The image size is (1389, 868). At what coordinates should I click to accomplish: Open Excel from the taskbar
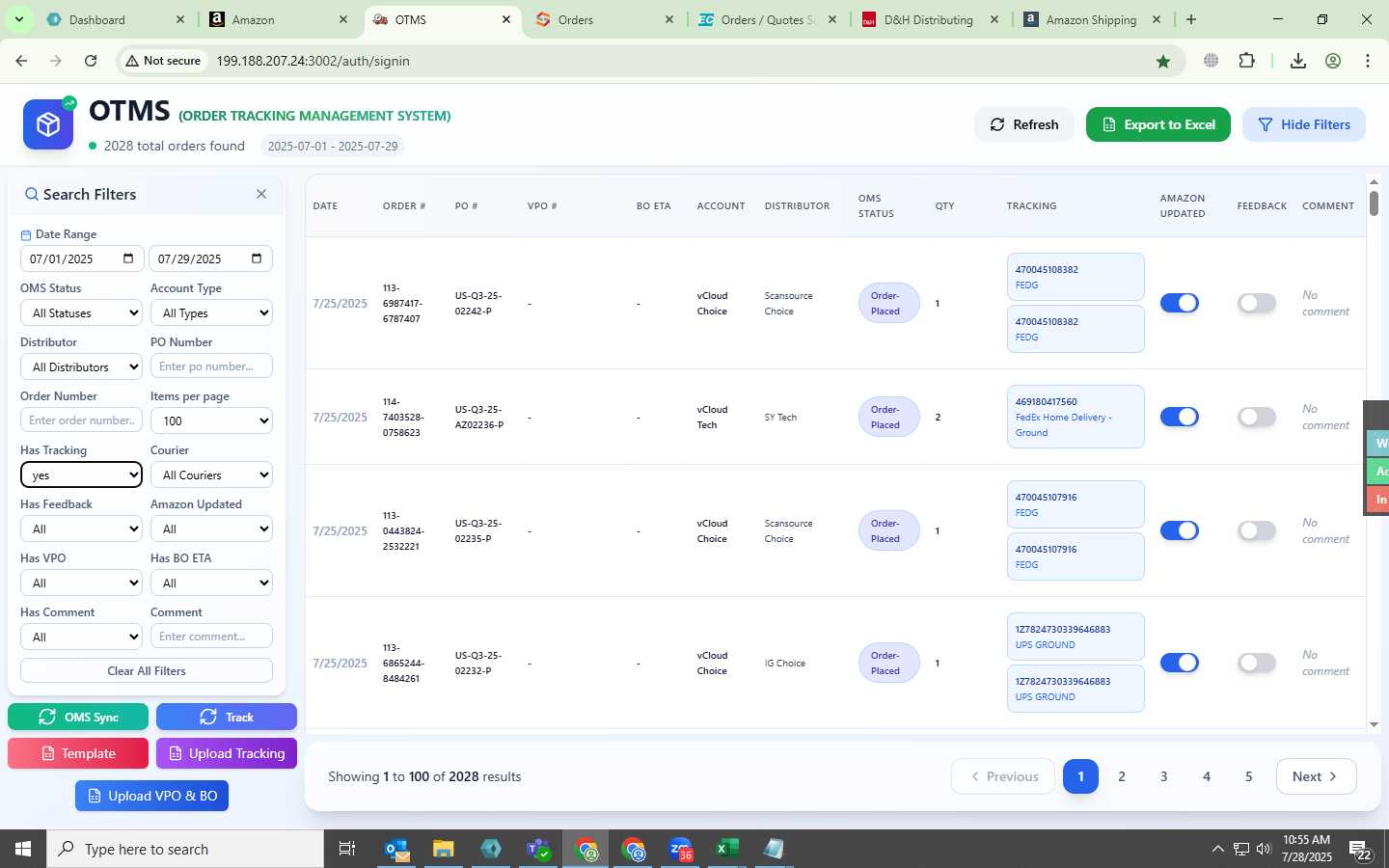coord(727,849)
